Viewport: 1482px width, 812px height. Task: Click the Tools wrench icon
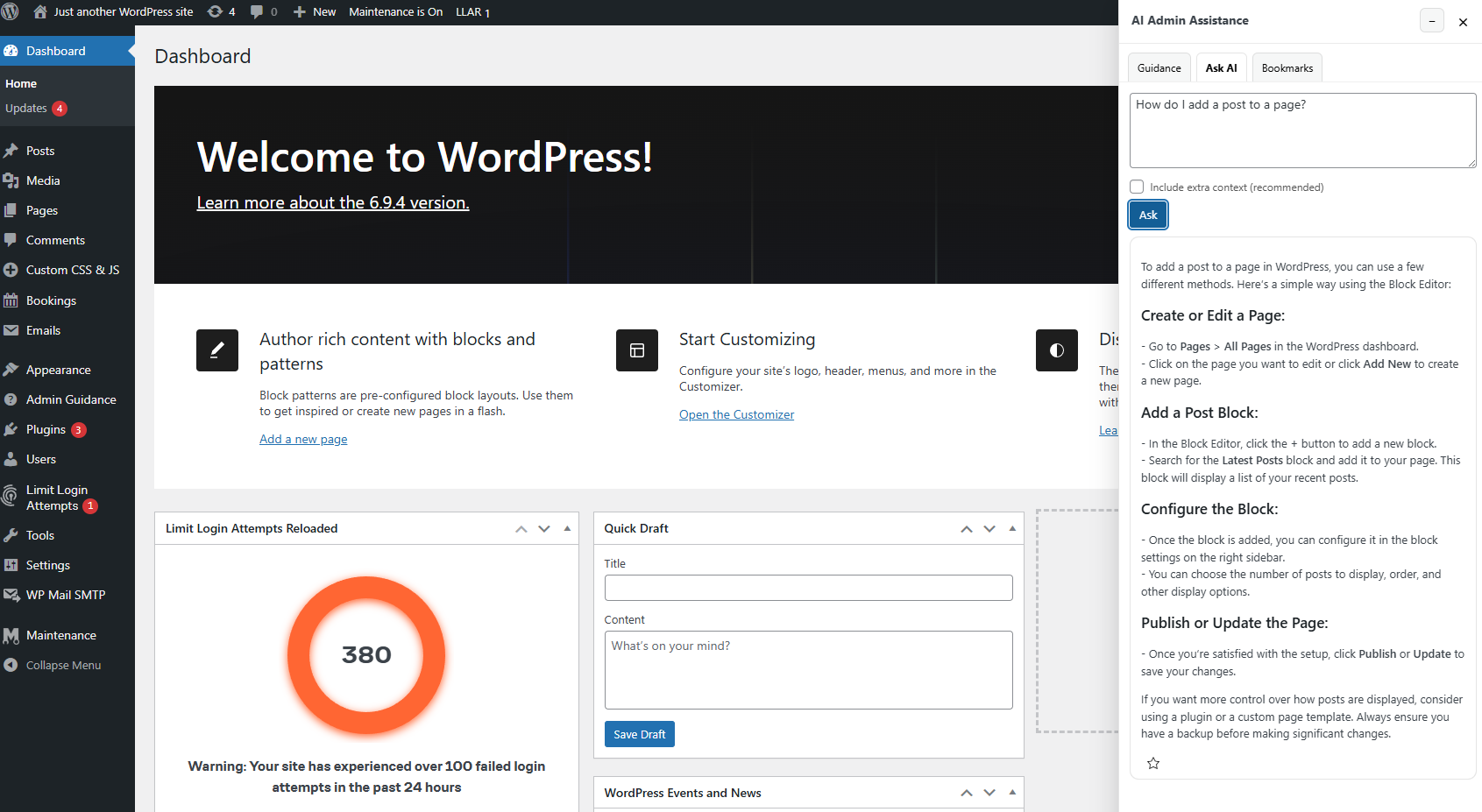(x=11, y=535)
